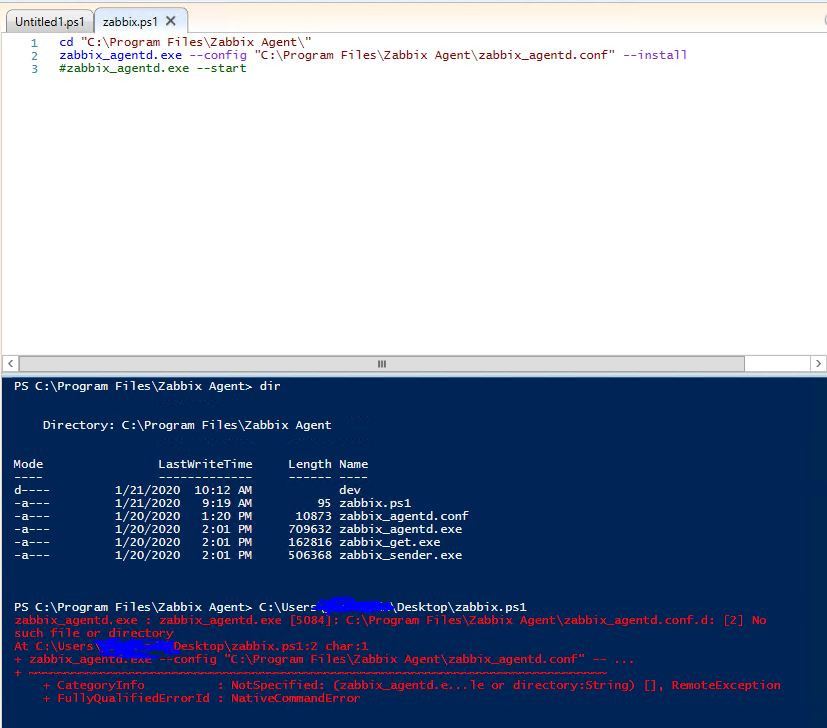Click the horizontal scrollbar left arrow

8,363
